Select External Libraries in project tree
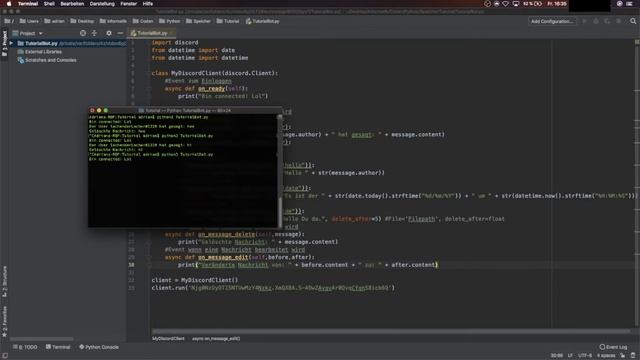 click(x=40, y=52)
